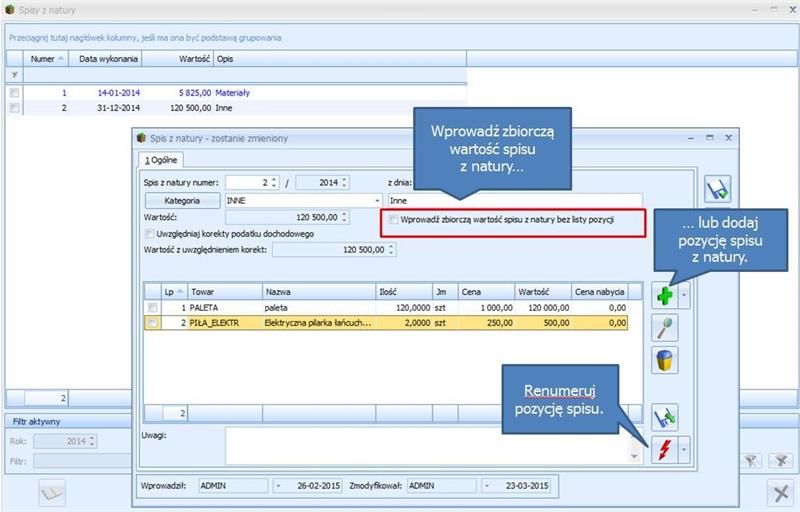The height and width of the screenshot is (512, 800).
Task: Sort by 'Data wykonania' column header
Action: (101, 59)
